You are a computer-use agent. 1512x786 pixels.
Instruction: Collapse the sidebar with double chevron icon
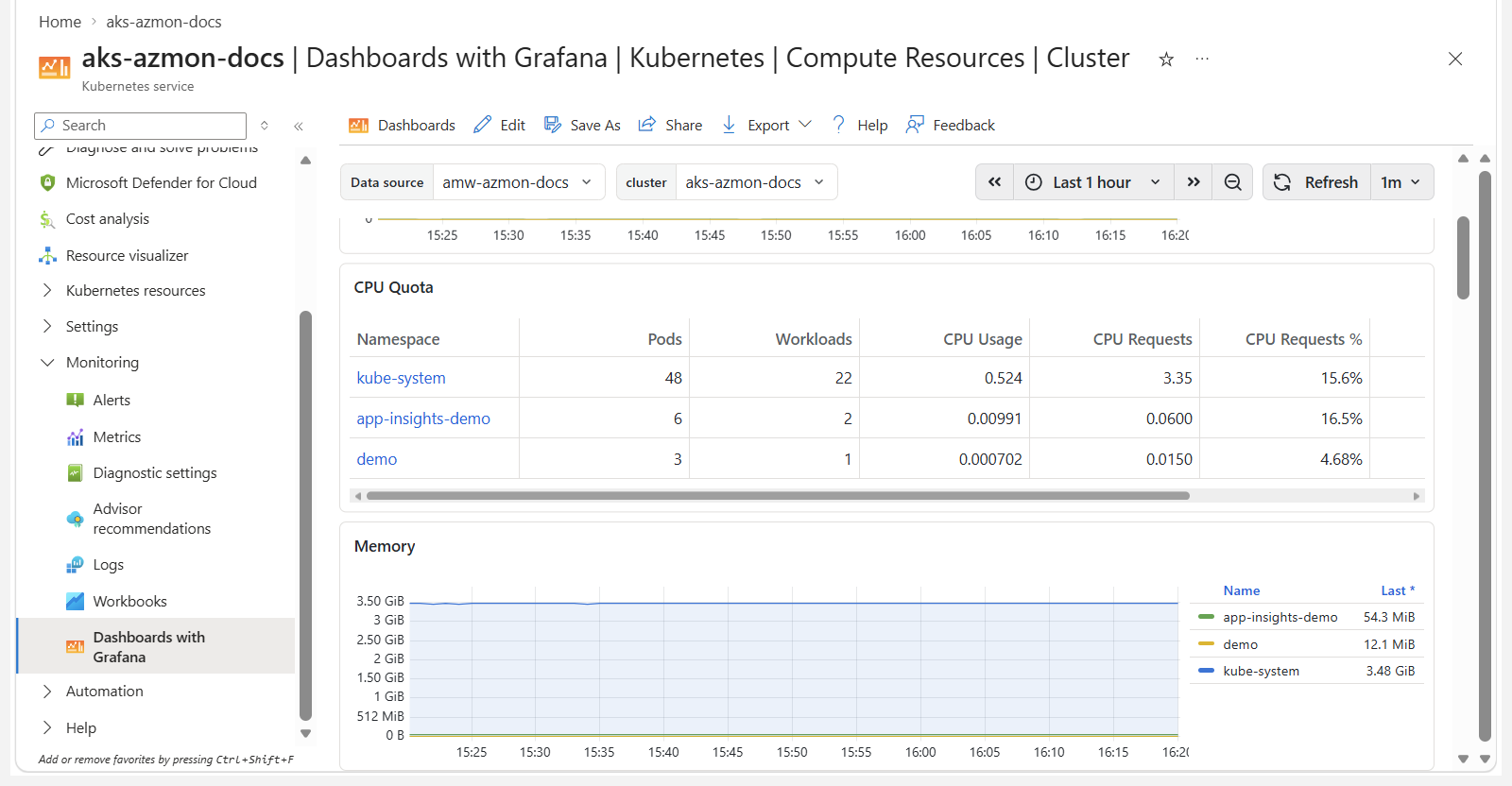[299, 126]
